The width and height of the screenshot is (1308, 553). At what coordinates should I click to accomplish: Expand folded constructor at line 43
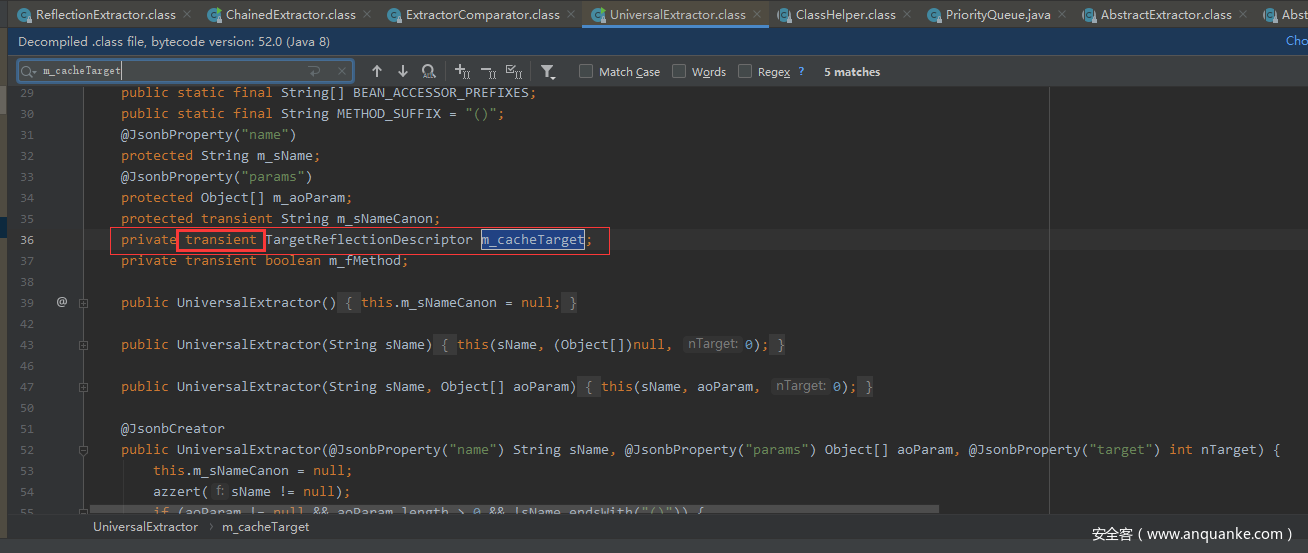[84, 344]
